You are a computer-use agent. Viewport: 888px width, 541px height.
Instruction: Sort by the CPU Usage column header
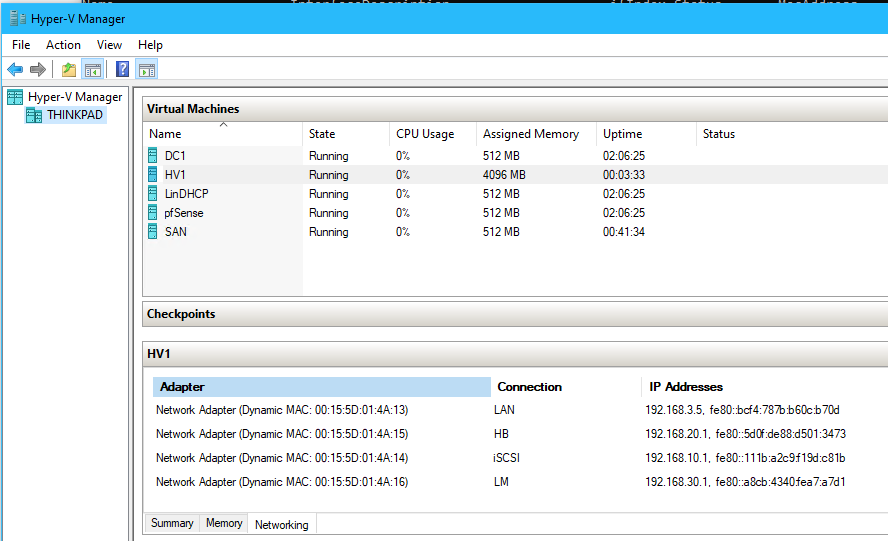click(433, 134)
